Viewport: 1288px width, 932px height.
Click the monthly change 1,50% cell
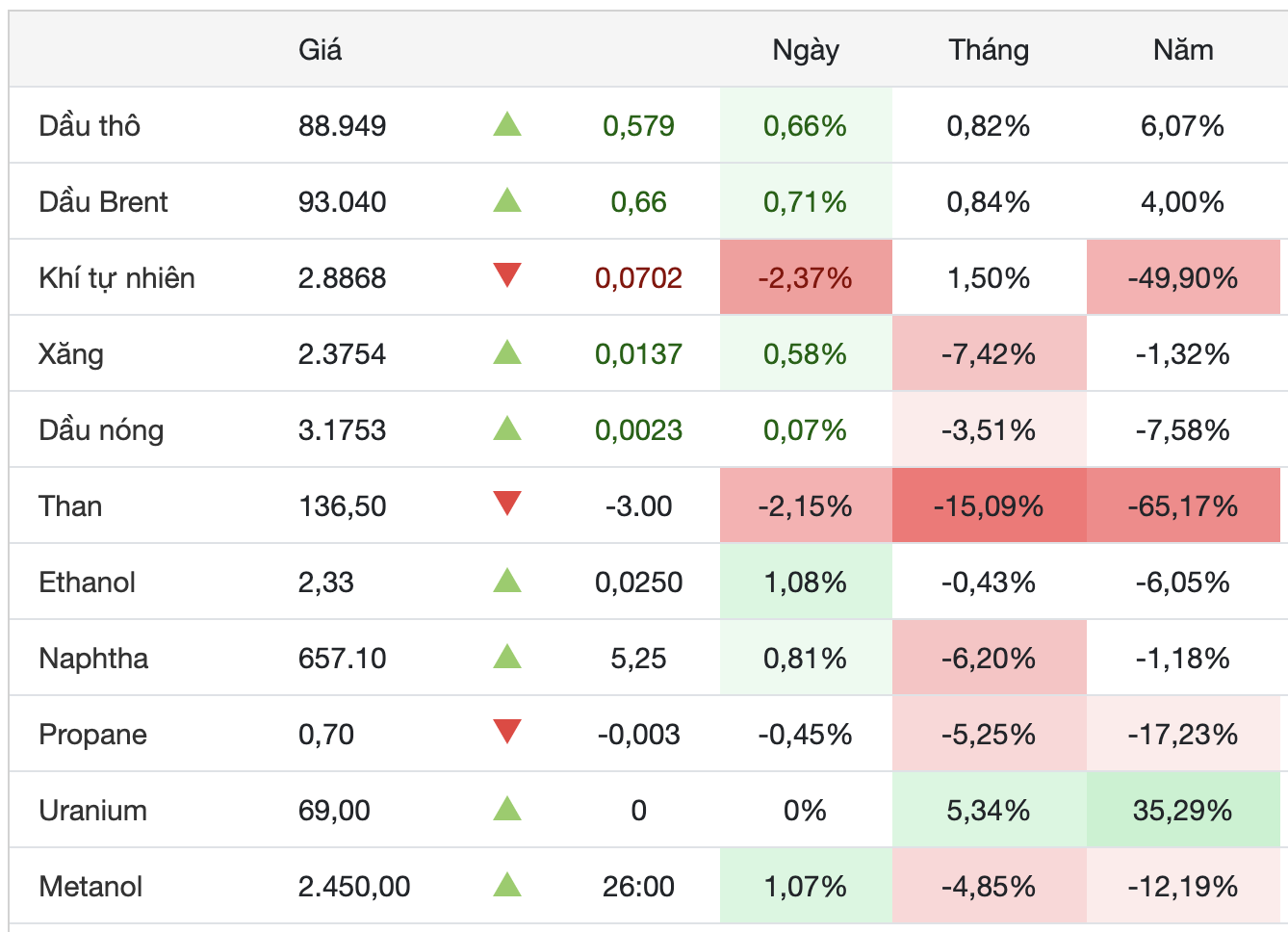[990, 277]
